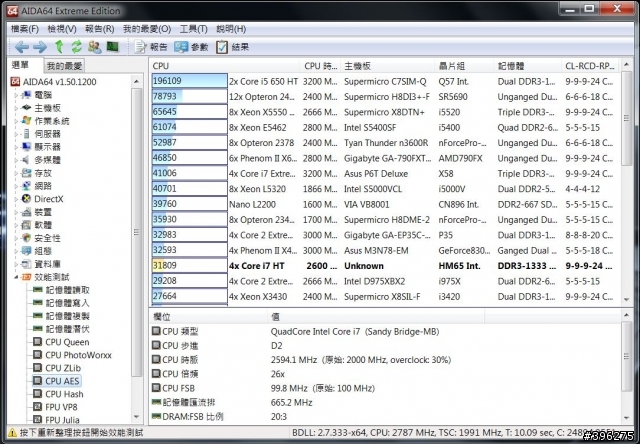This screenshot has height=444, width=640.
Task: Select the 記憶體讀取 benchmark icon
Action: tap(38, 290)
